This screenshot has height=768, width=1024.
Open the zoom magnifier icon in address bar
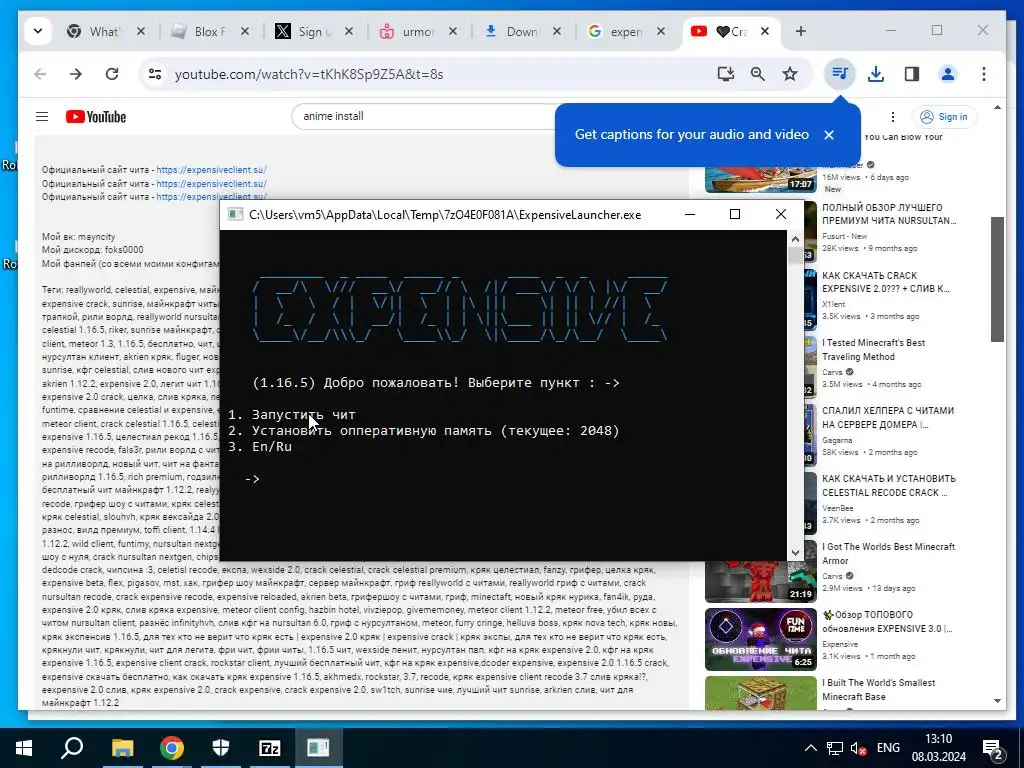tap(758, 74)
